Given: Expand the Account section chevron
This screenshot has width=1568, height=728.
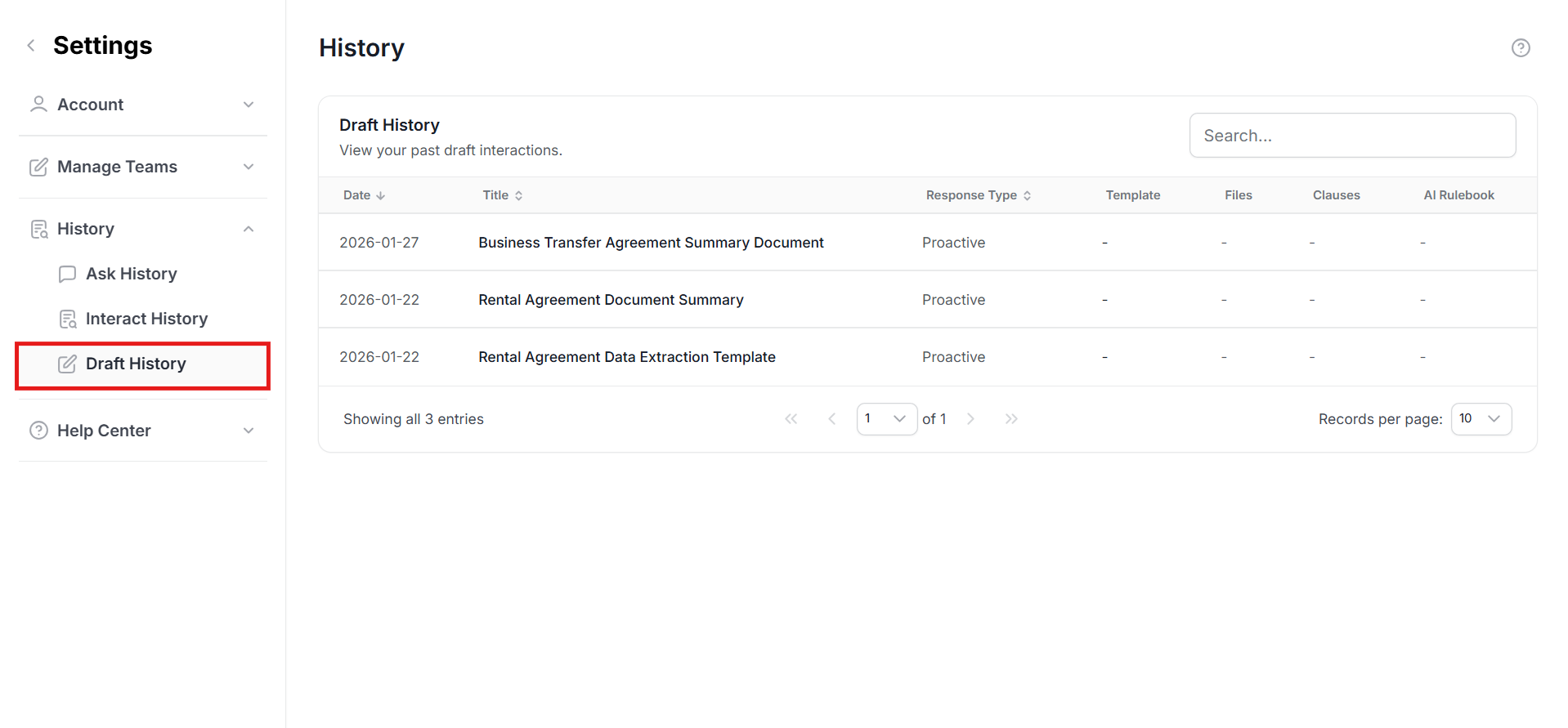Looking at the screenshot, I should coord(249,105).
